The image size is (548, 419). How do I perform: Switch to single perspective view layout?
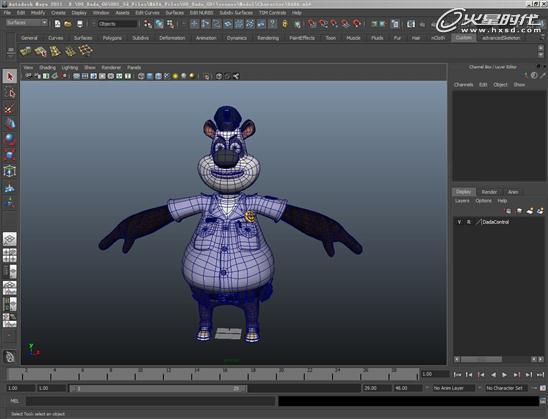click(x=10, y=239)
